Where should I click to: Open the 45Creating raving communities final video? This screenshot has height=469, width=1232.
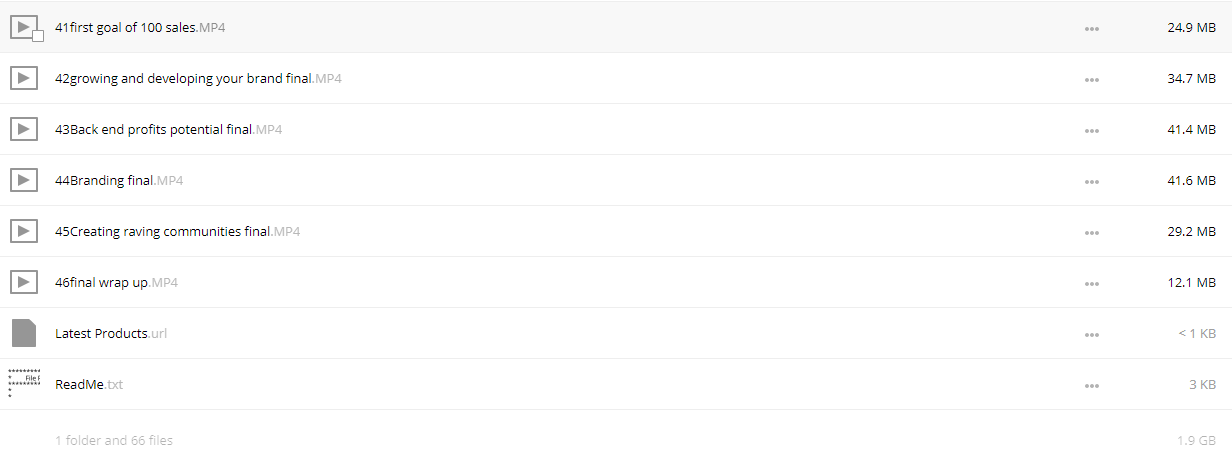(x=177, y=231)
